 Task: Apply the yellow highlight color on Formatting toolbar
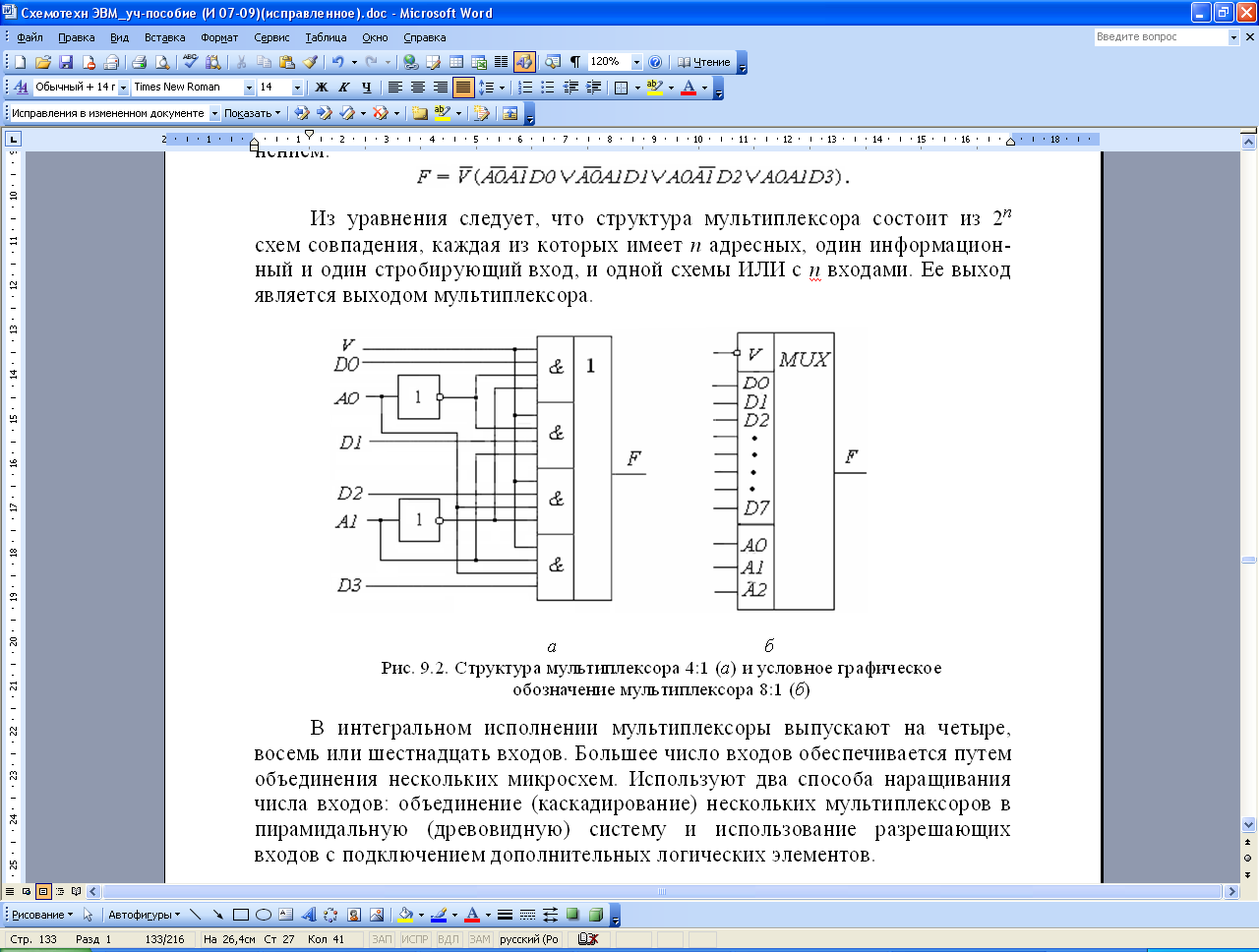pyautogui.click(x=655, y=88)
